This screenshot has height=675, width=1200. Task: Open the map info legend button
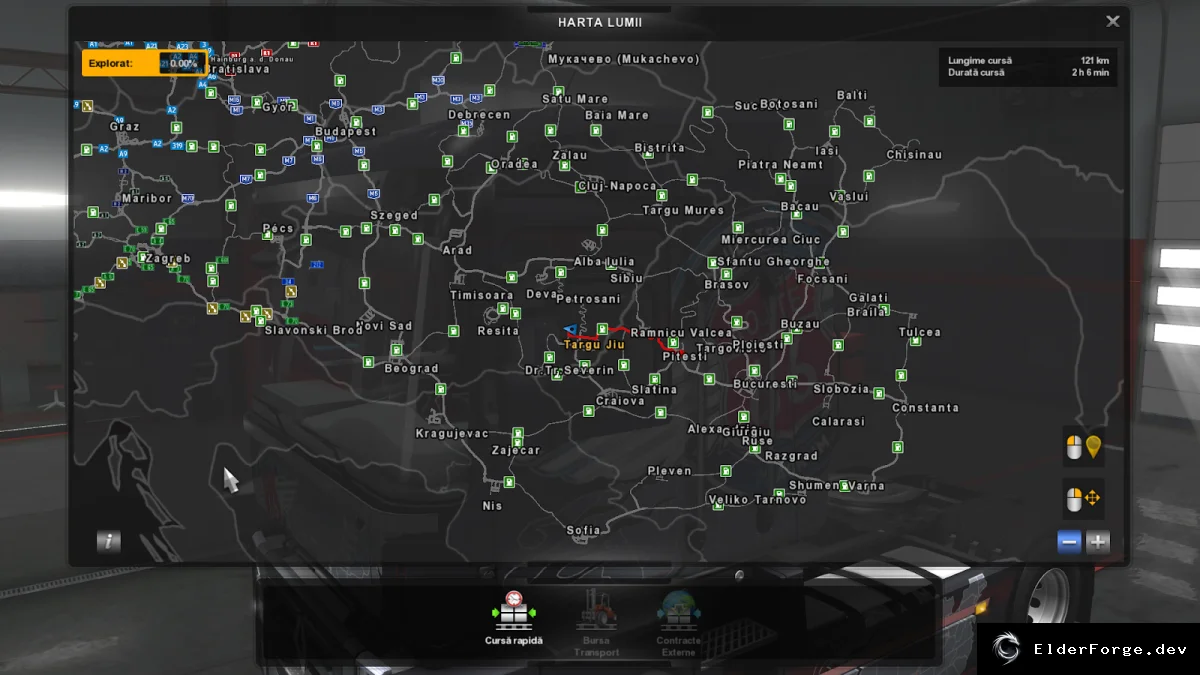(x=108, y=542)
